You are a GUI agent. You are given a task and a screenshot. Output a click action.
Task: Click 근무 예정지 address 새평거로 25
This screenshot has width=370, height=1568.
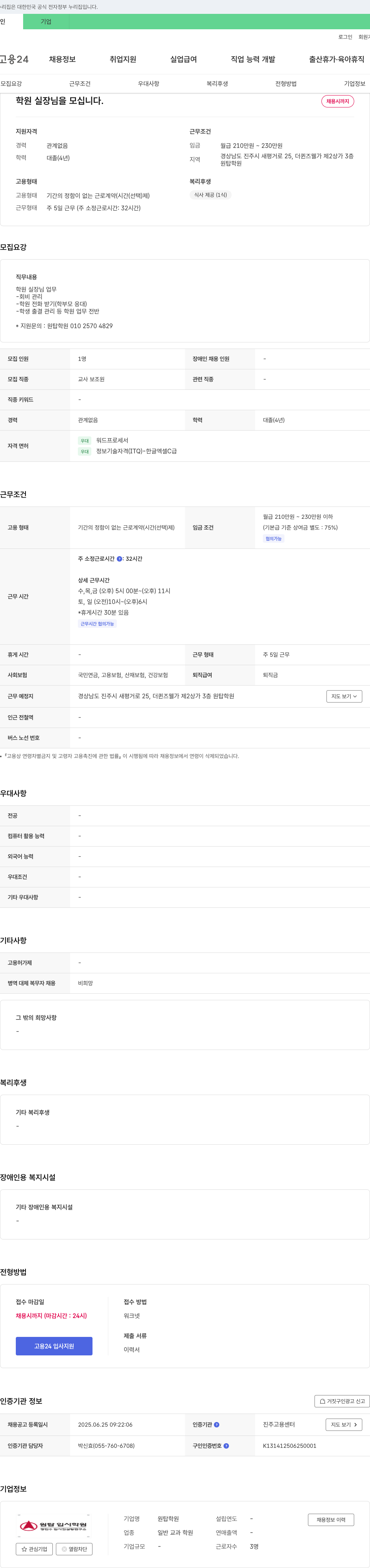pyautogui.click(x=156, y=696)
